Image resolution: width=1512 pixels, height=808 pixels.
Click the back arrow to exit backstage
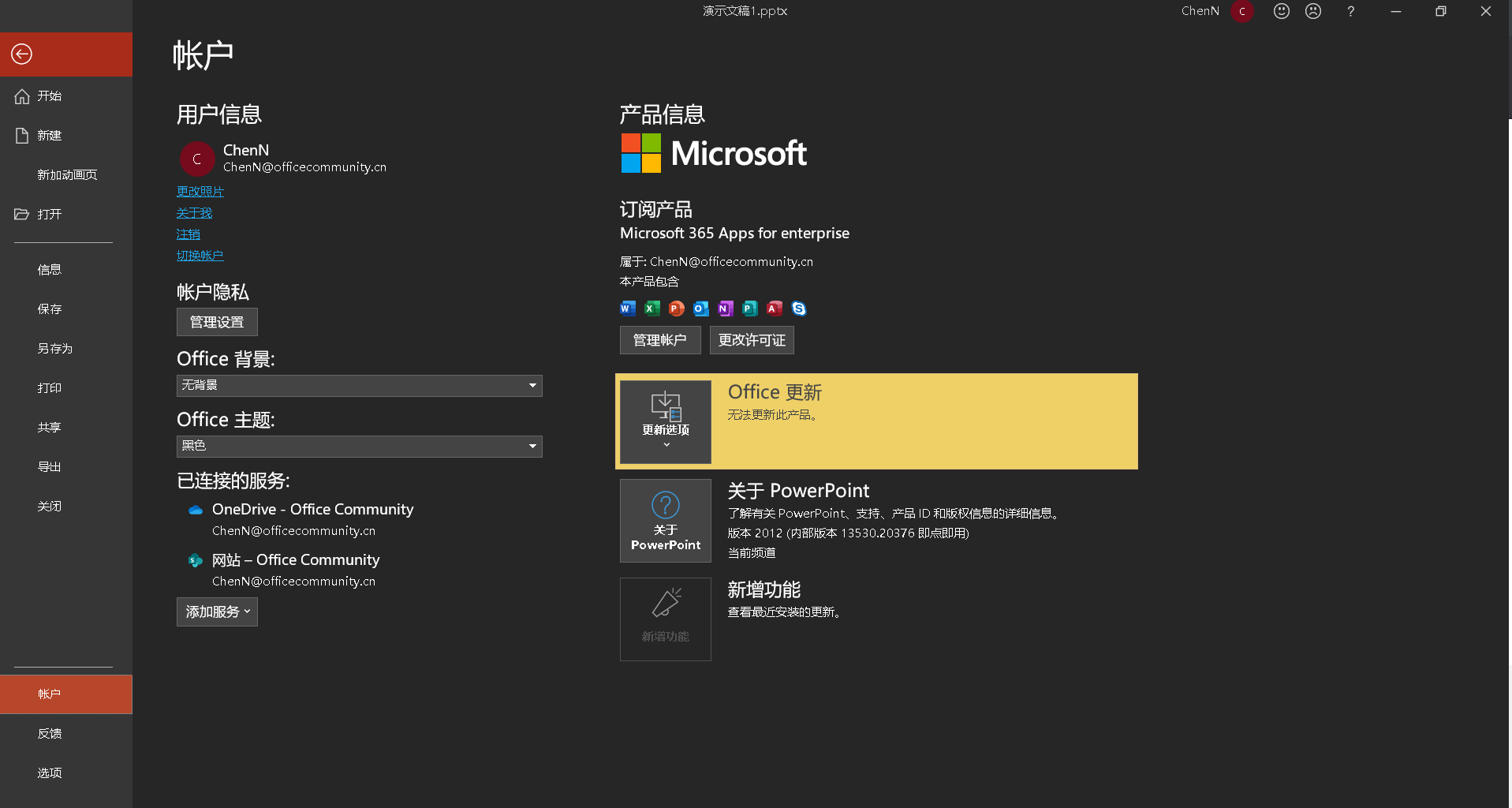[x=22, y=54]
